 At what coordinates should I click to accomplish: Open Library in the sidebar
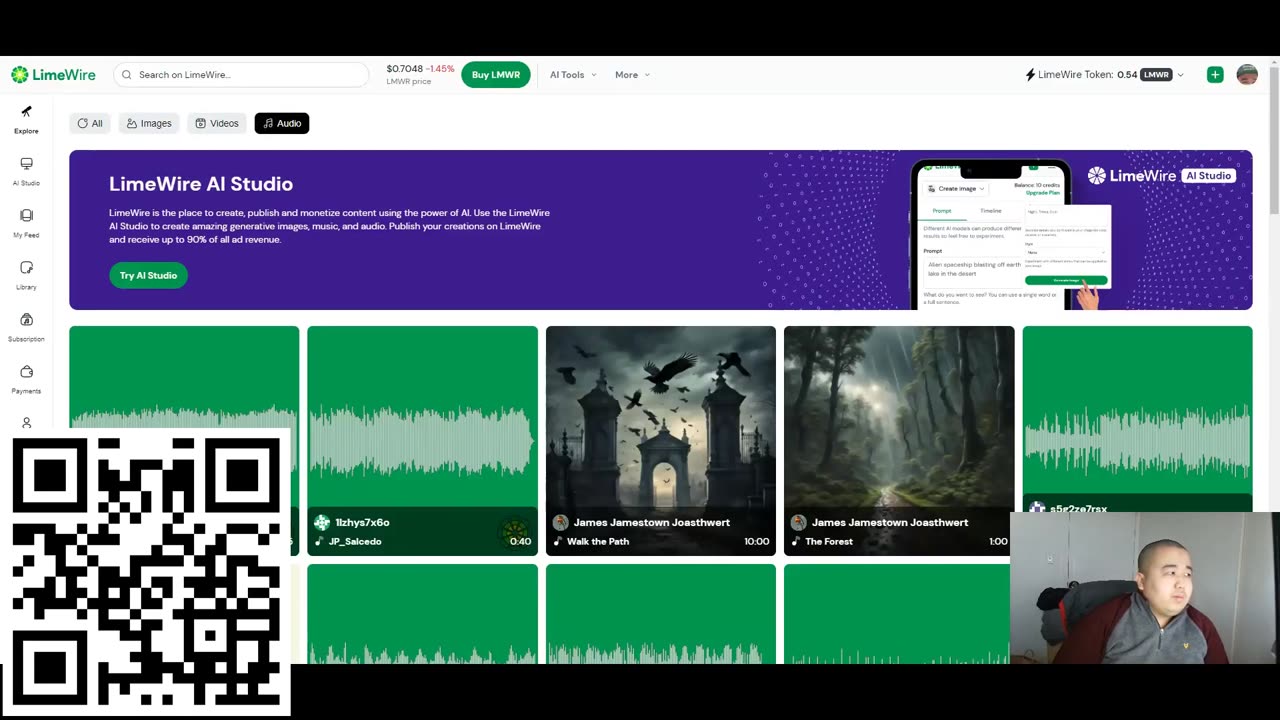[x=26, y=275]
